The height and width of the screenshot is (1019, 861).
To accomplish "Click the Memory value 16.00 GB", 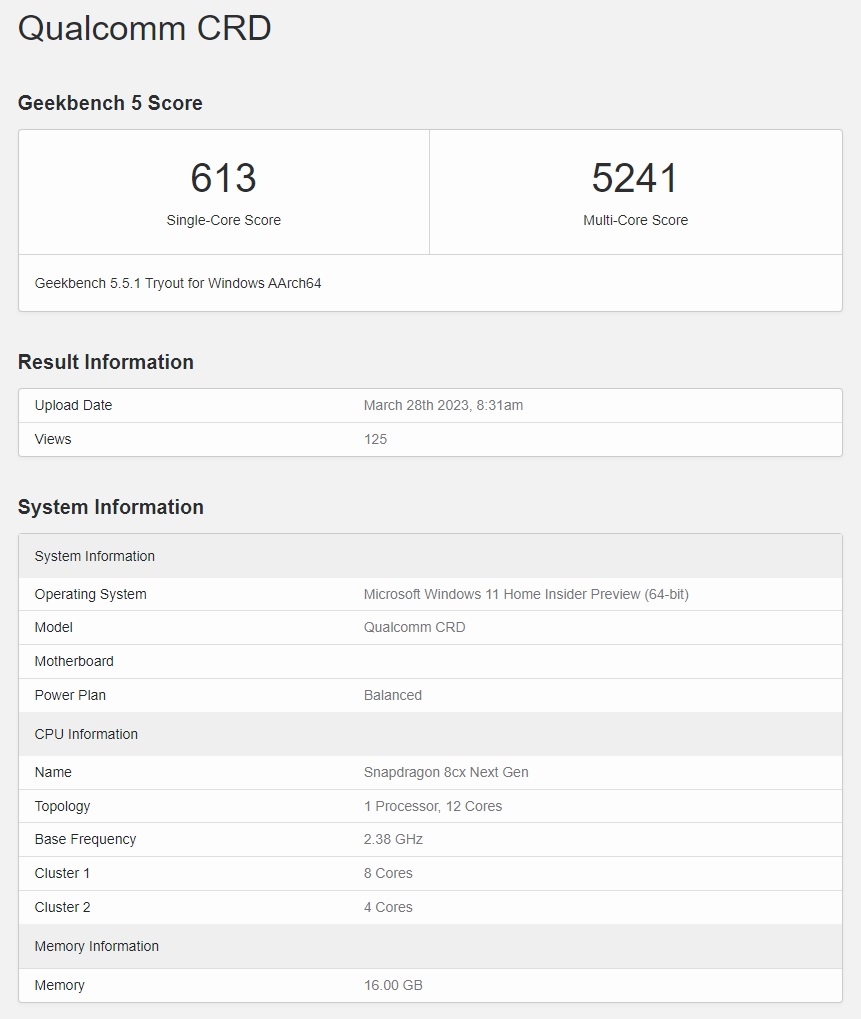I will point(393,985).
